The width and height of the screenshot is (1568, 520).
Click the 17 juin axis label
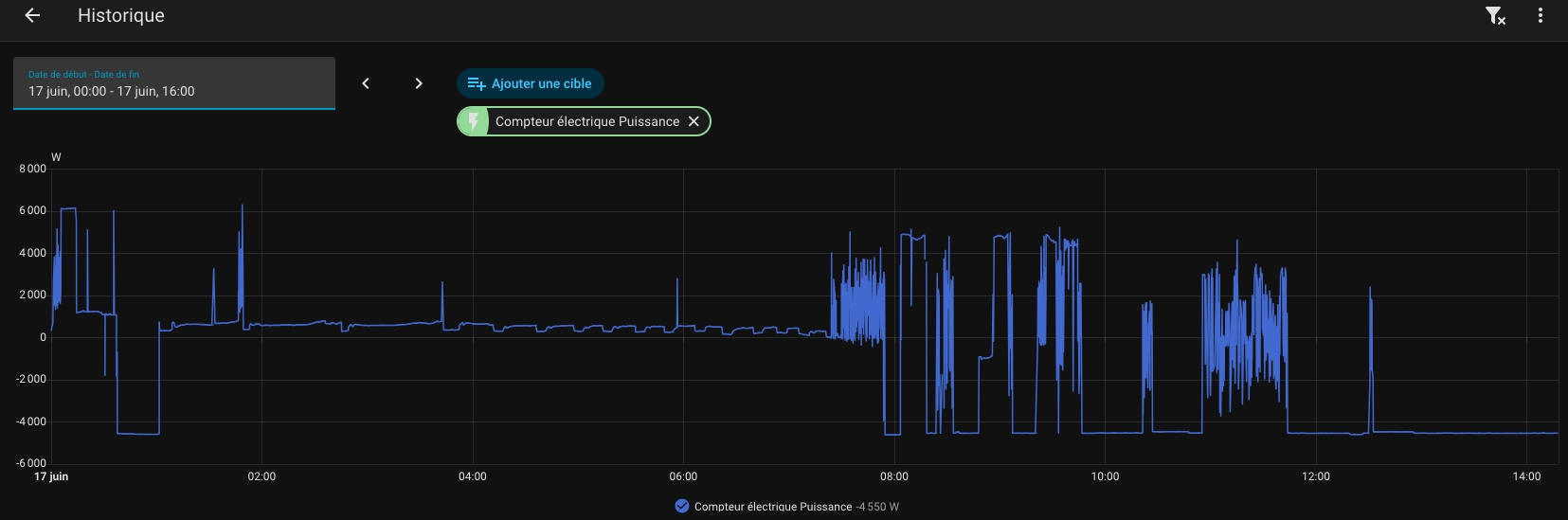51,476
